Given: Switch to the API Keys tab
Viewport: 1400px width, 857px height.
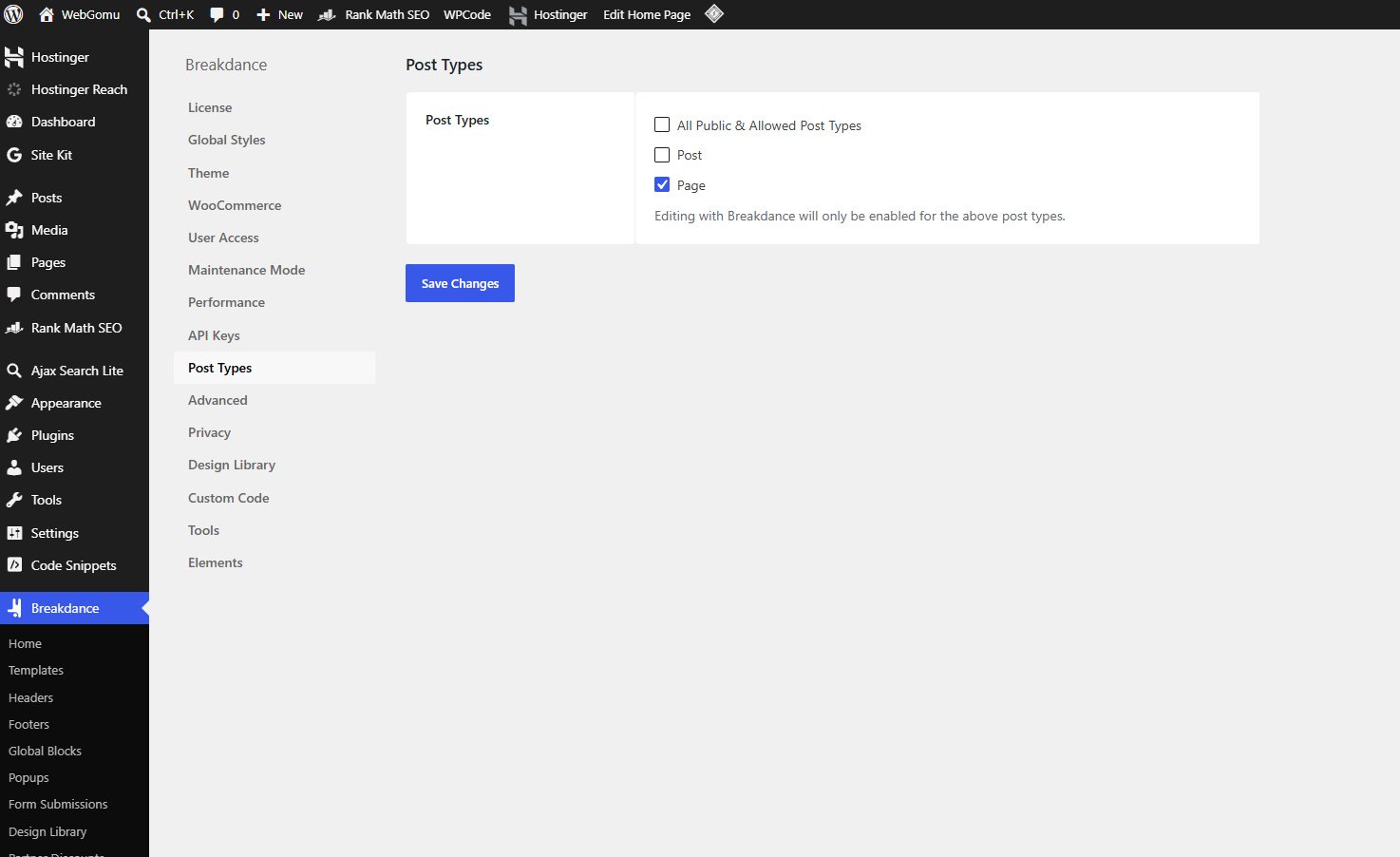Looking at the screenshot, I should (274, 335).
